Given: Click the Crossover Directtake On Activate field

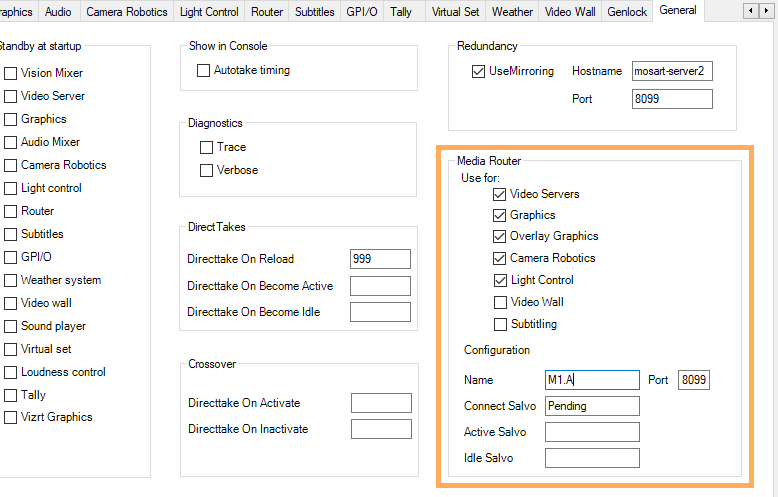Looking at the screenshot, I should [x=381, y=403].
